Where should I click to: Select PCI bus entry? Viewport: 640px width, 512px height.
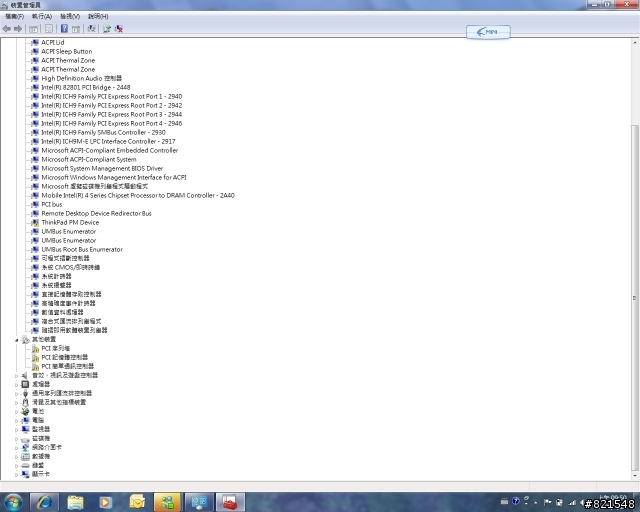coord(52,204)
